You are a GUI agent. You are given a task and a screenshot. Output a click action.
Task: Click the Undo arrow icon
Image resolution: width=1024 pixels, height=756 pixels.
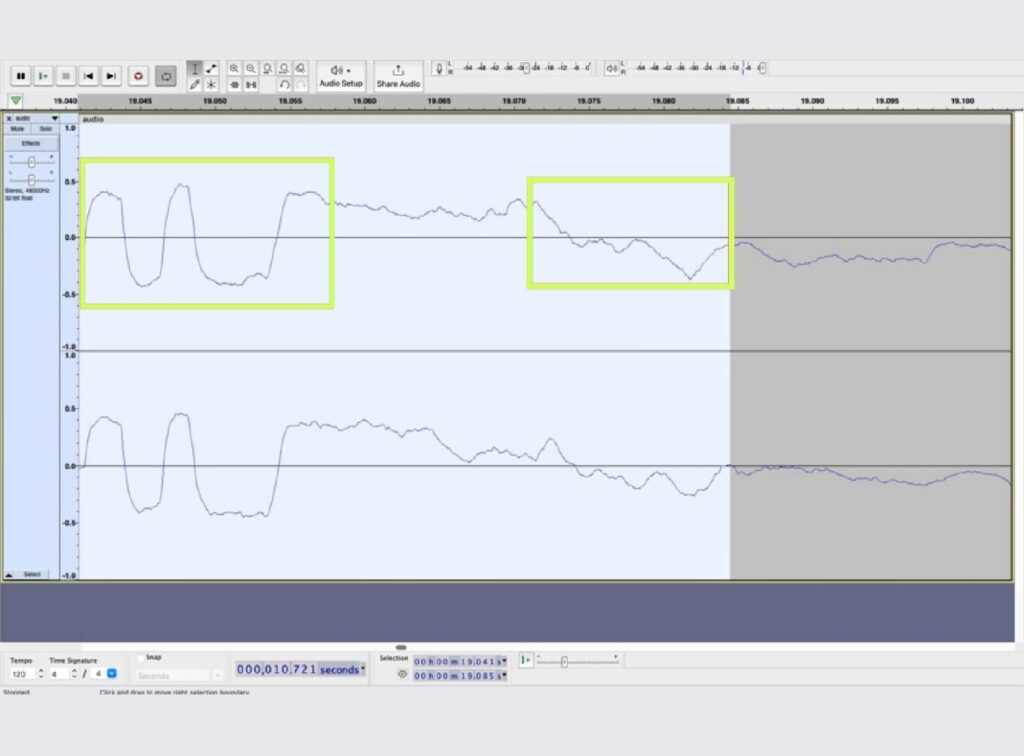pyautogui.click(x=284, y=85)
